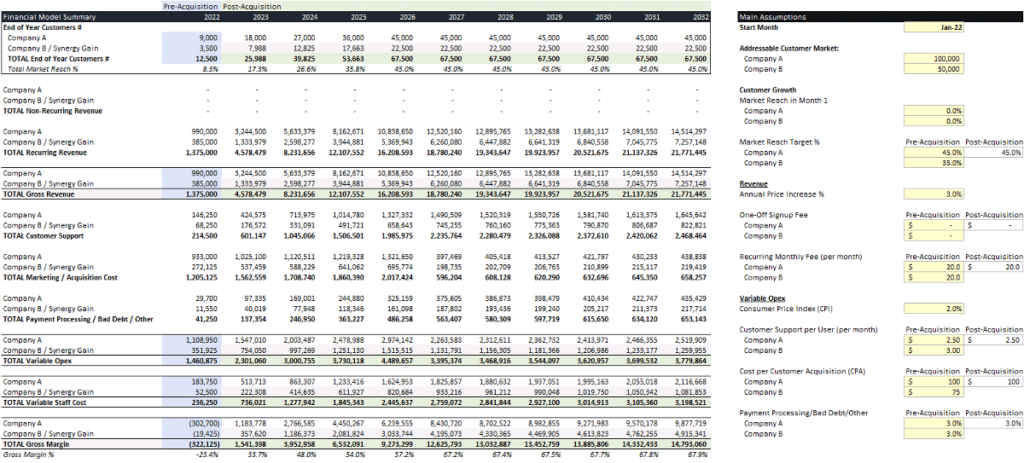Select TOTAL Non-Recurring Revenue row label
This screenshot has height=463, width=1024.
53,110
